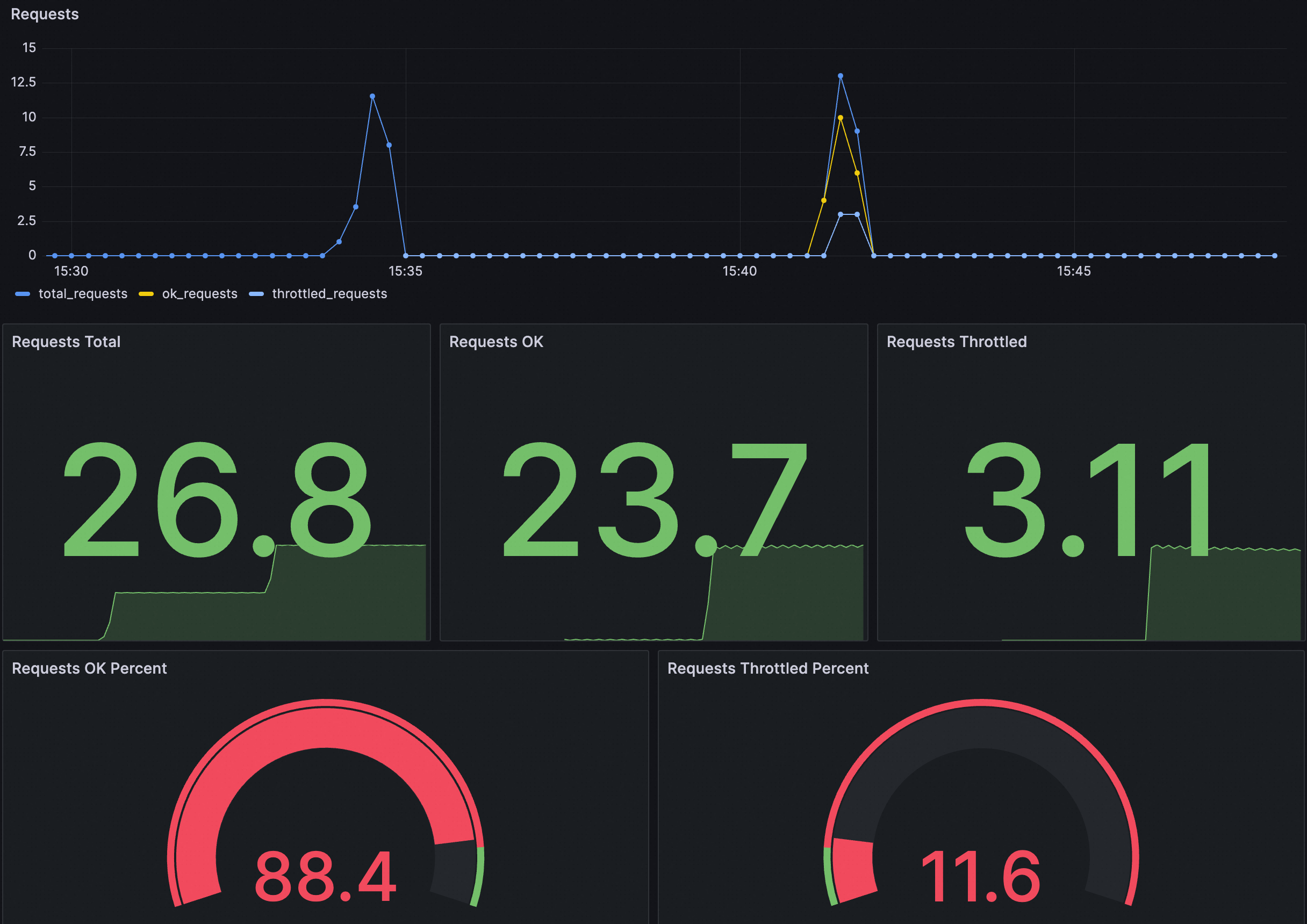This screenshot has width=1307, height=924.
Task: Open the Requests OK panel title menu
Action: (496, 342)
